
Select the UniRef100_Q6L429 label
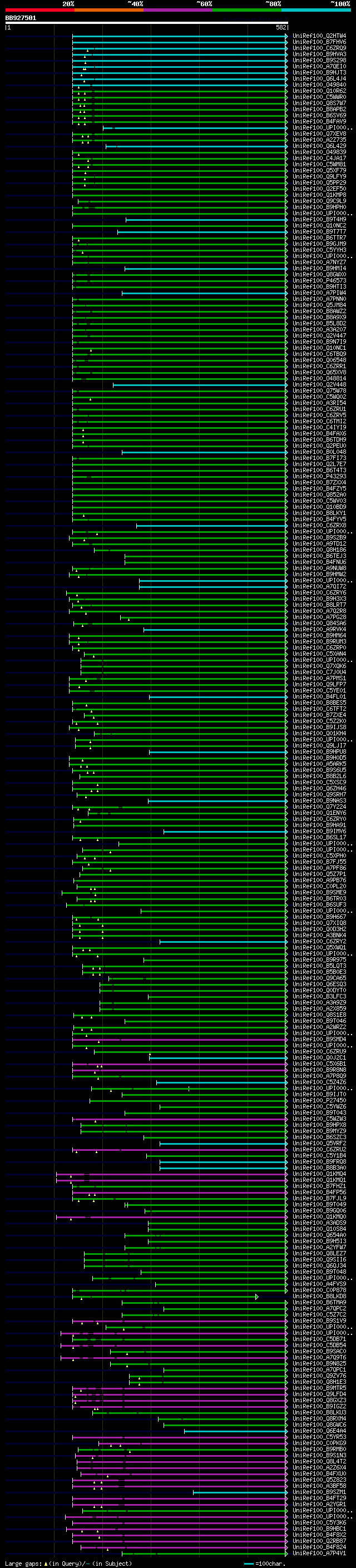click(319, 146)
